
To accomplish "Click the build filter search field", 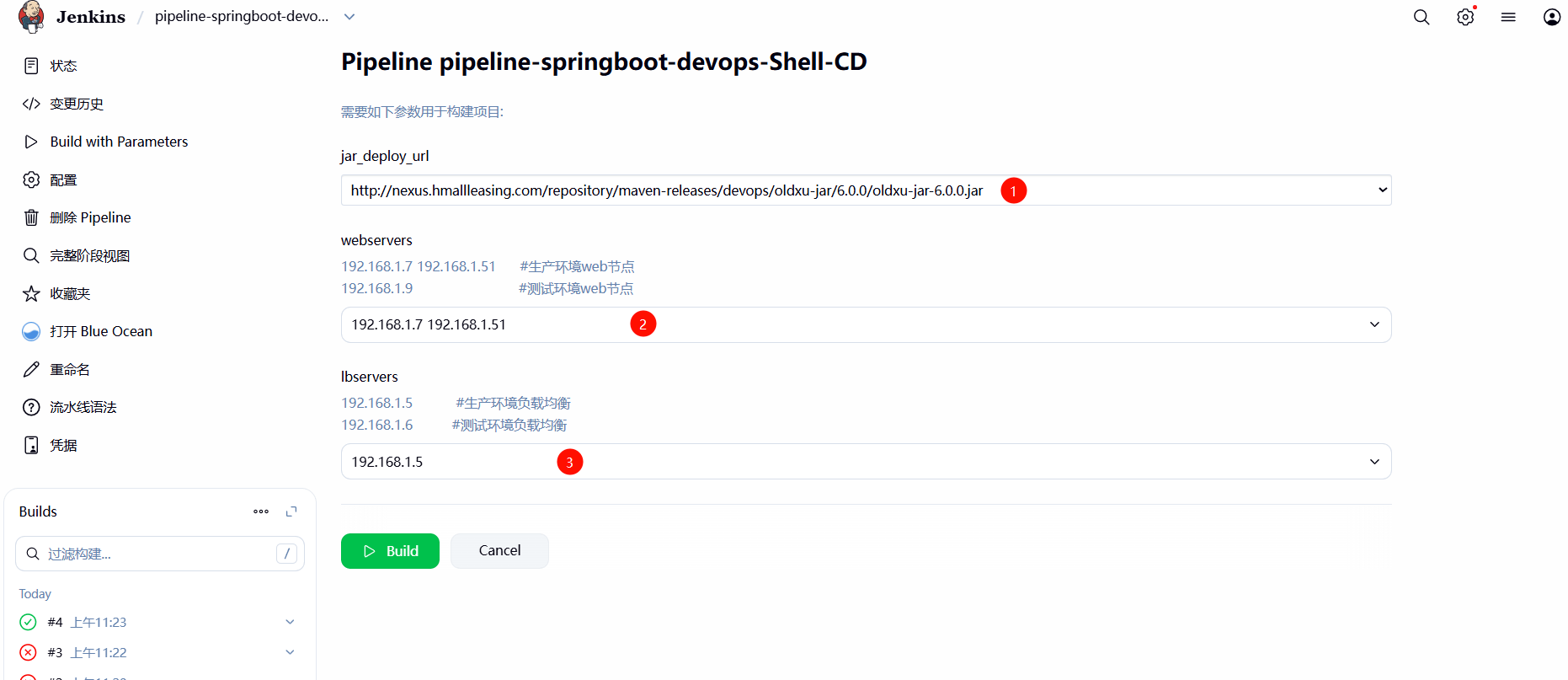I will (158, 554).
